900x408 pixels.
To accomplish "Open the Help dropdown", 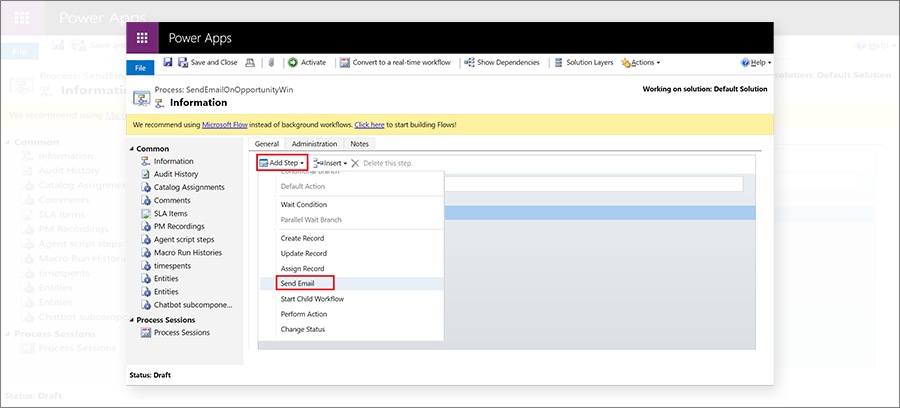I will pos(756,63).
